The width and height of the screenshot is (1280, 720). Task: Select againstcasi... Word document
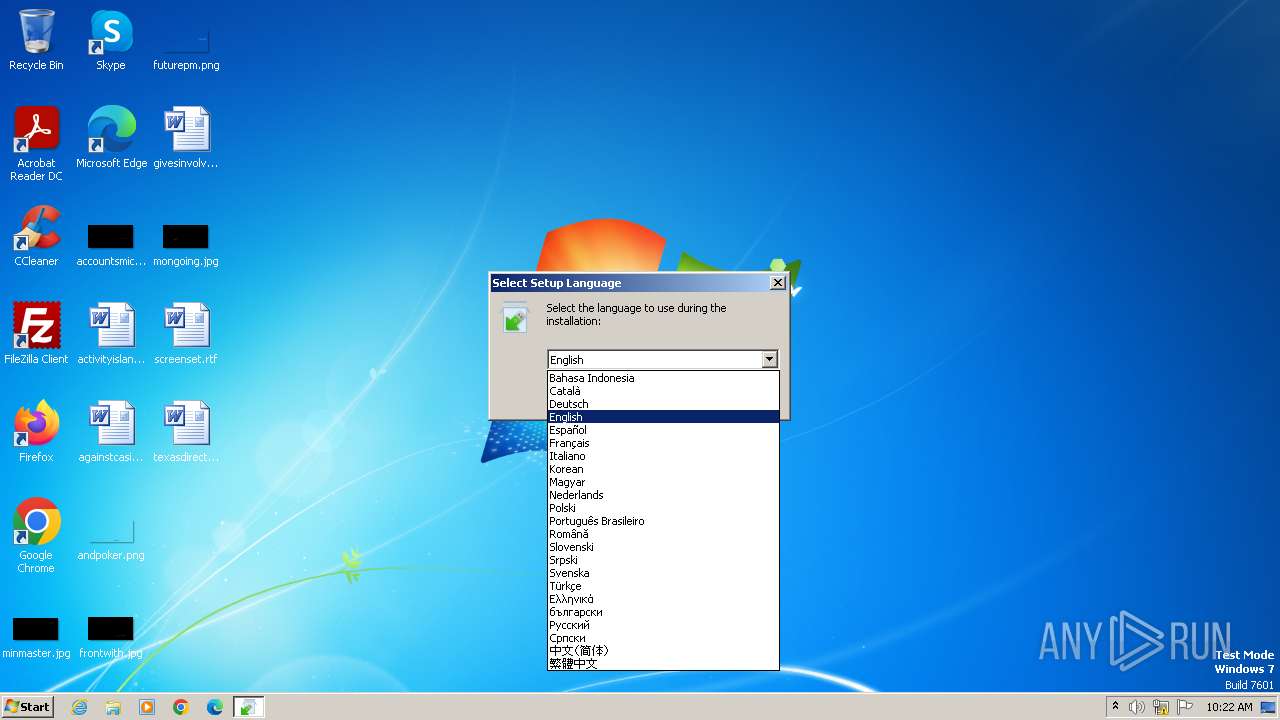pyautogui.click(x=111, y=431)
